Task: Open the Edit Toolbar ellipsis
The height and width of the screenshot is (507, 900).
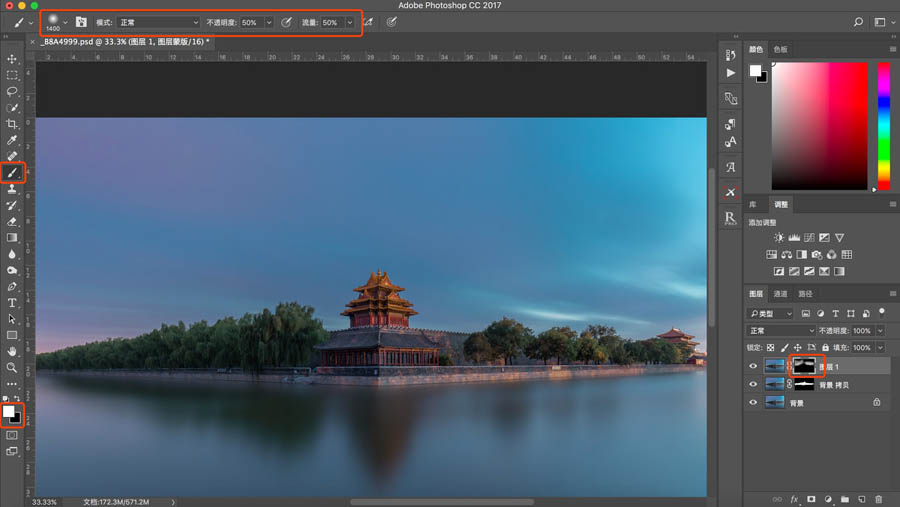Action: pos(12,384)
